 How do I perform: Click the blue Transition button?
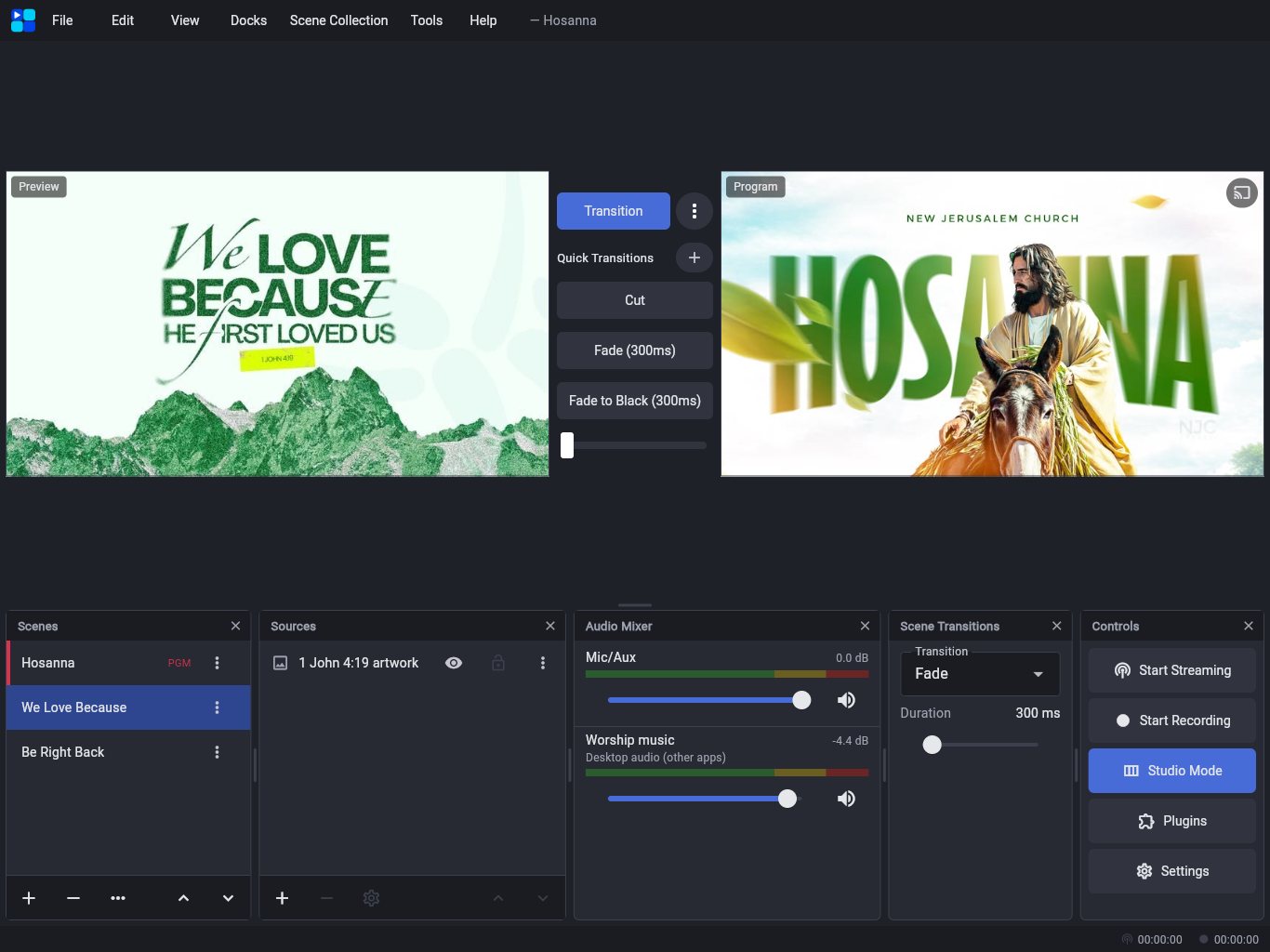click(x=614, y=211)
